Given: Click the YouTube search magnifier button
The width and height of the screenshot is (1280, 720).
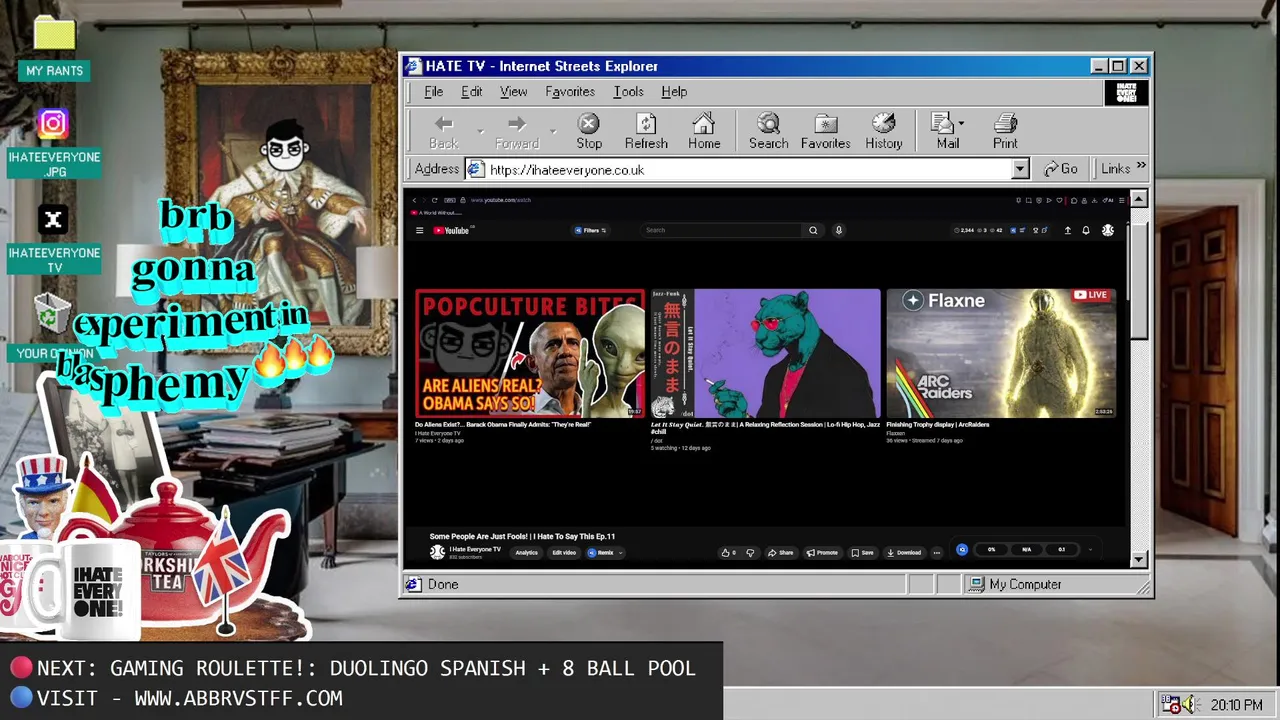Looking at the screenshot, I should (813, 230).
